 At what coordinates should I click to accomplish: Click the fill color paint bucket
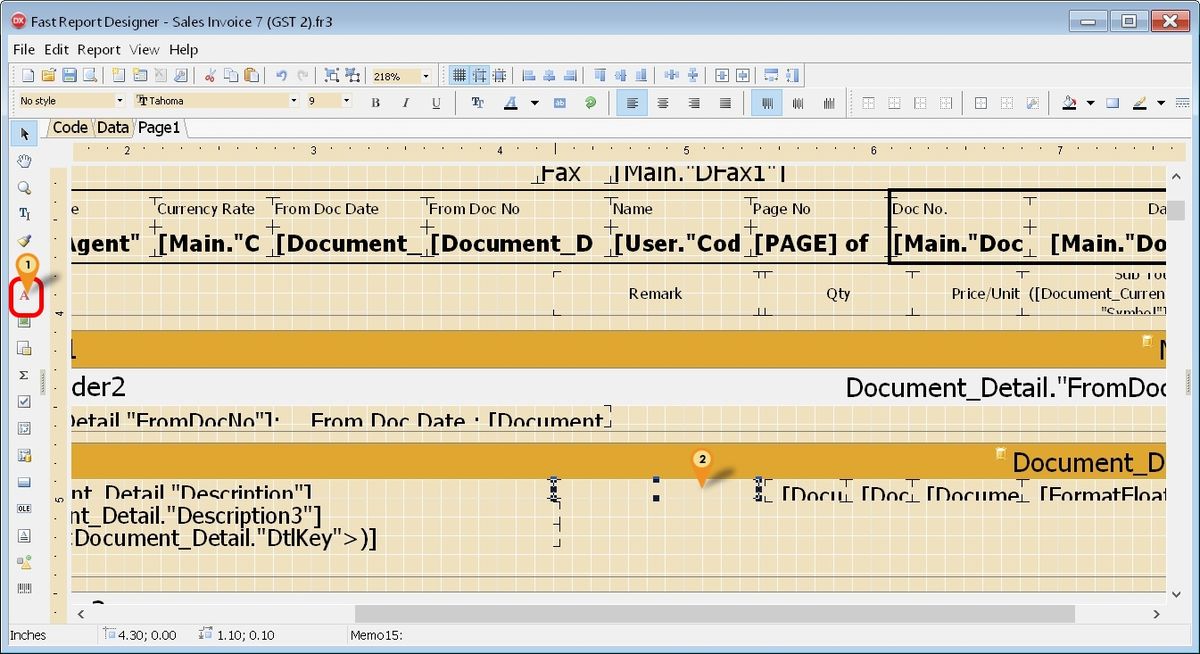coord(1069,102)
